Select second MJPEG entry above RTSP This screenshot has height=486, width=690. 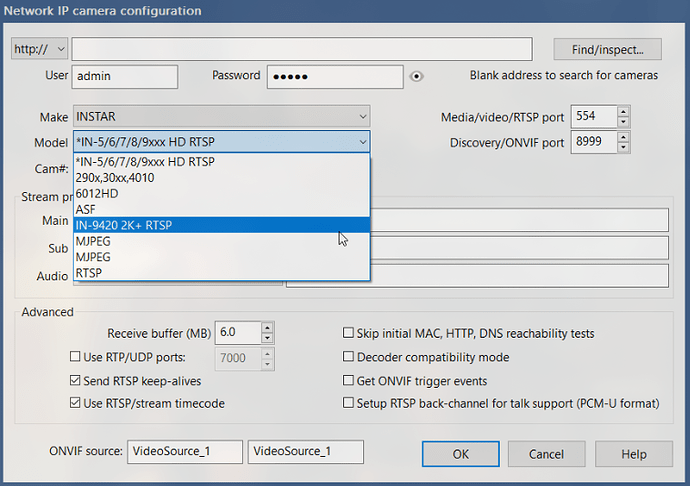click(x=221, y=257)
